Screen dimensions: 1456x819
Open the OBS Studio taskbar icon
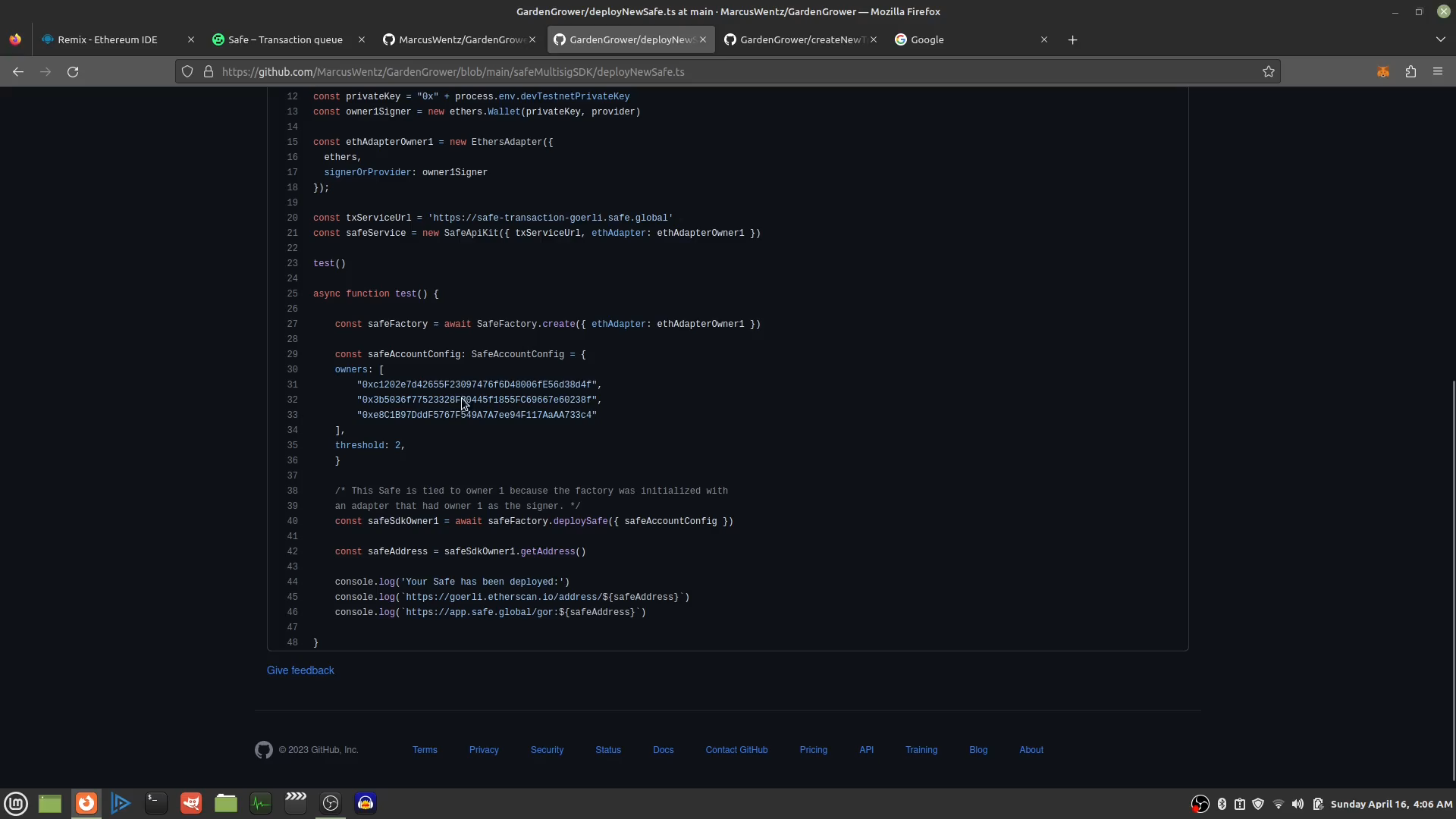point(331,803)
